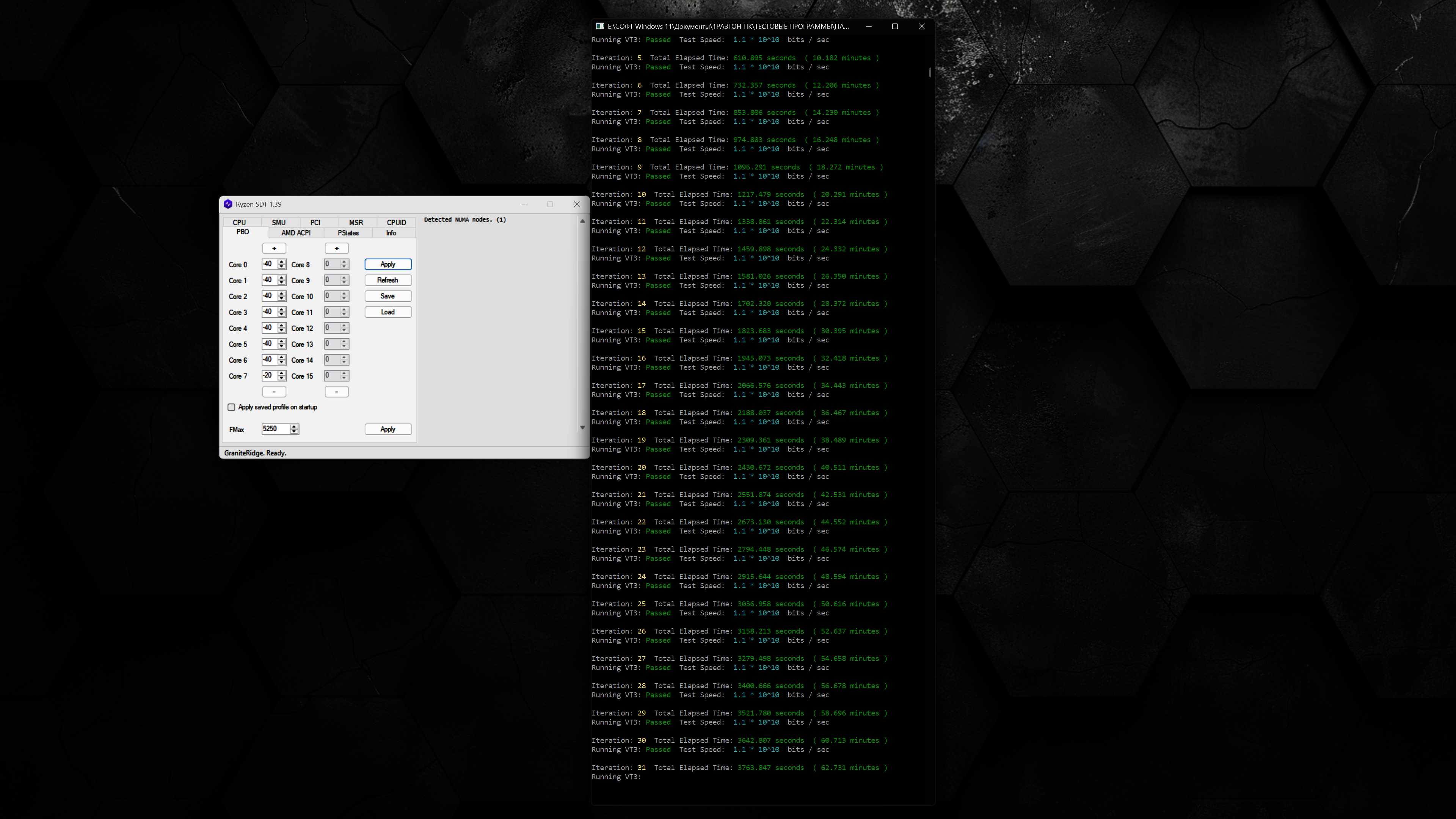This screenshot has height=819, width=1456.
Task: Click the console window title bar icon
Action: (x=600, y=26)
